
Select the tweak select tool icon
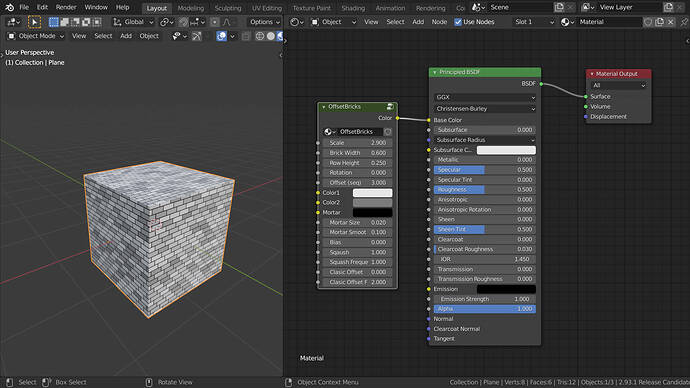click(x=34, y=22)
